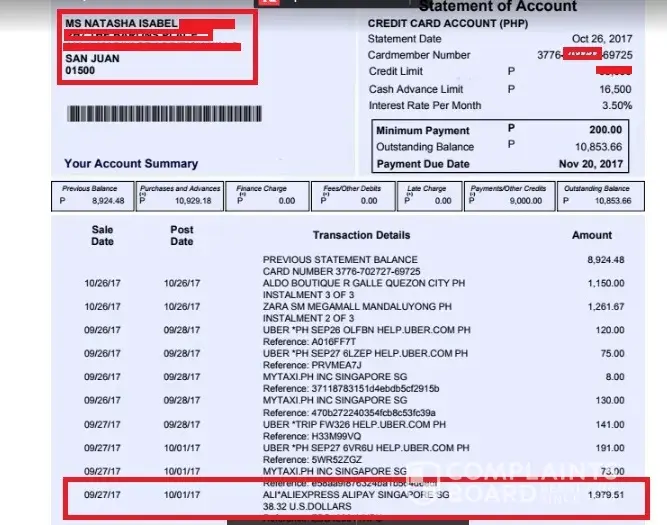Screen dimensions: 667x525
Task: Select the Purchases and Advances summary box
Action: [180, 196]
